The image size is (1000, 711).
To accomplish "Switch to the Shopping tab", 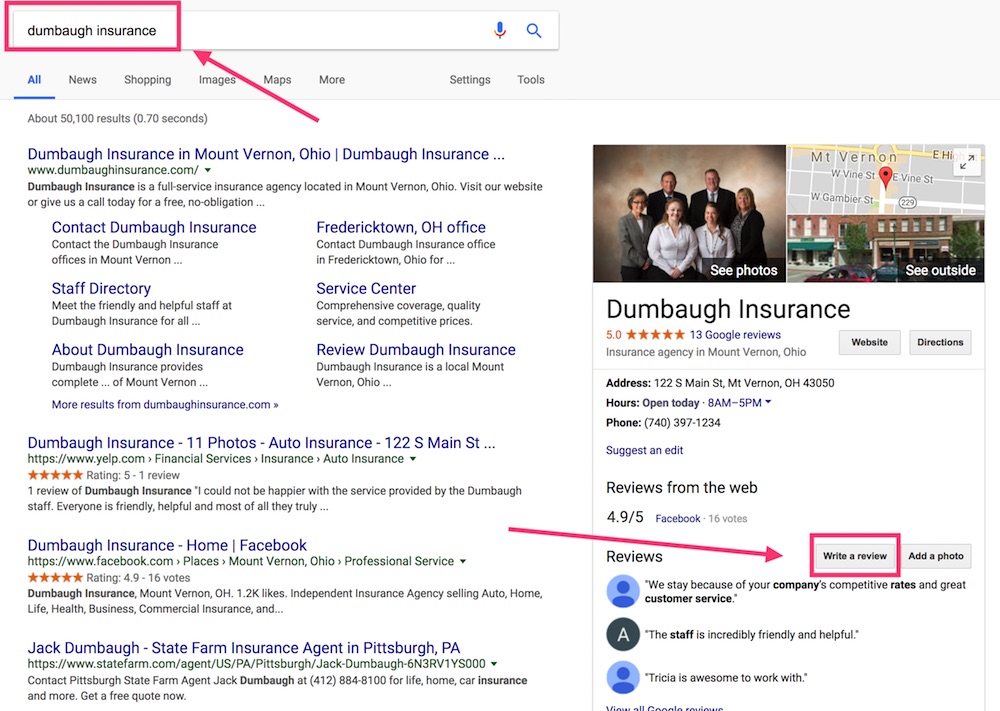I will click(147, 80).
